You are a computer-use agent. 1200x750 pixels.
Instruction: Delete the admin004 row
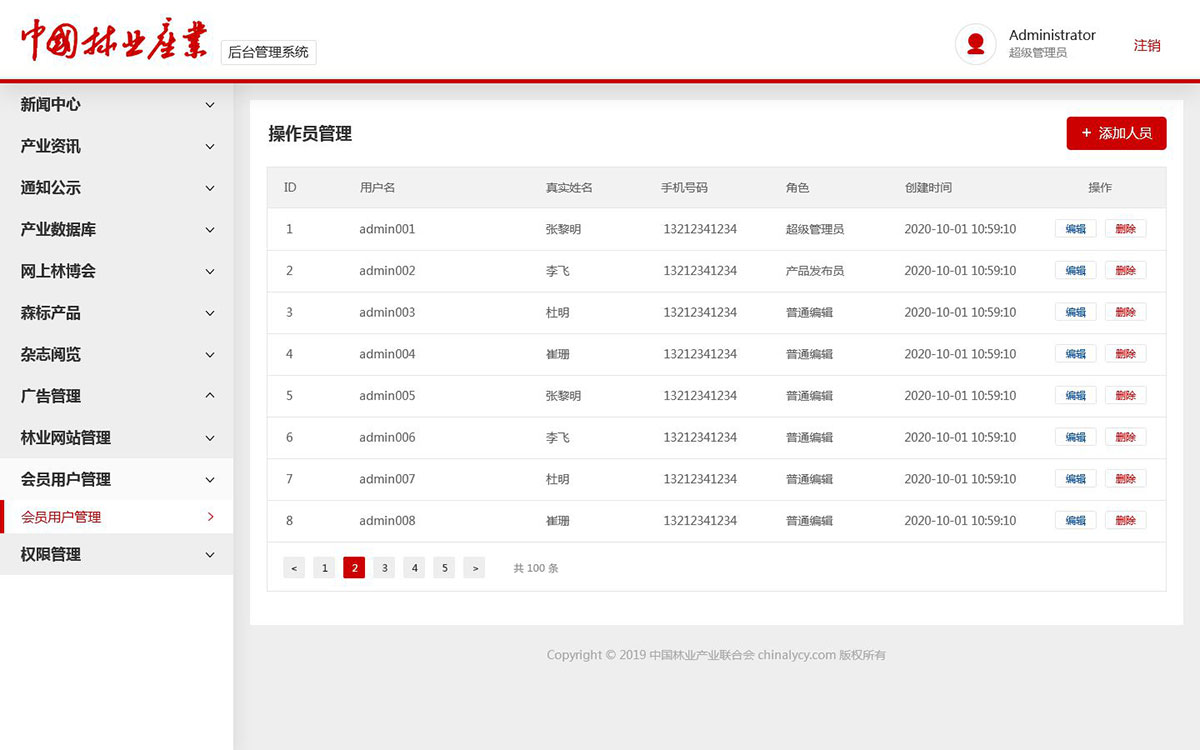coord(1126,354)
